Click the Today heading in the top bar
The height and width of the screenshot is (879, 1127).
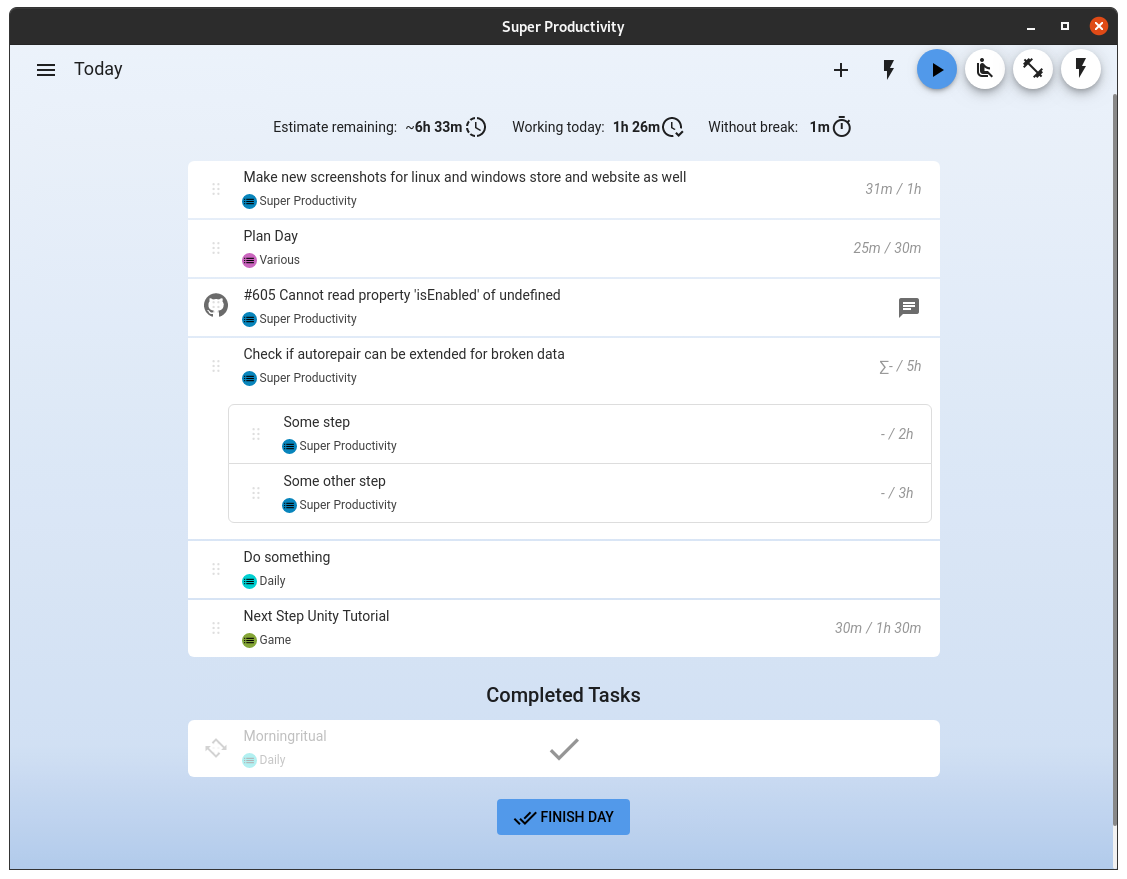click(97, 69)
